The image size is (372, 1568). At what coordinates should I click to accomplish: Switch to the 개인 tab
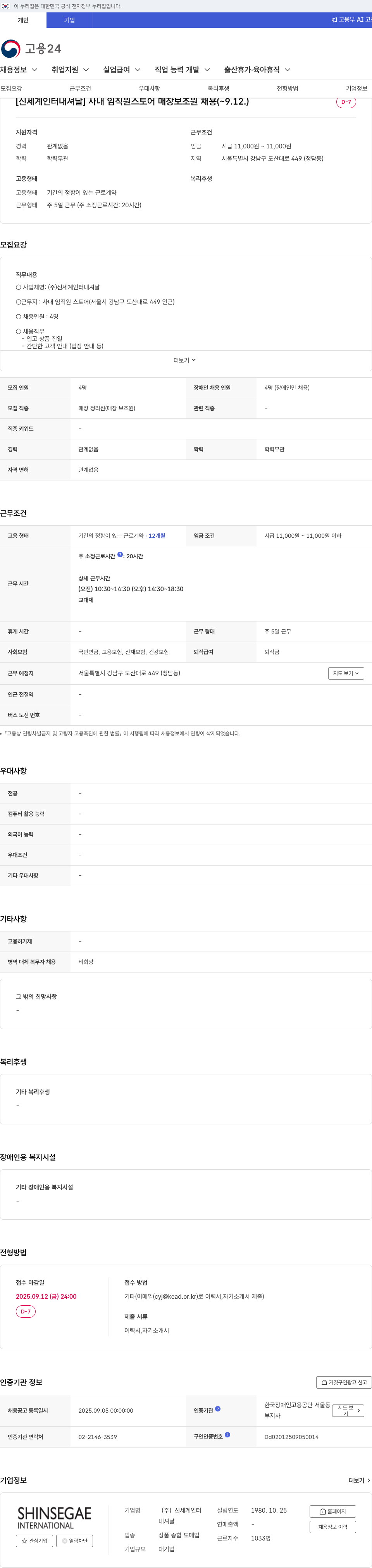(x=23, y=20)
